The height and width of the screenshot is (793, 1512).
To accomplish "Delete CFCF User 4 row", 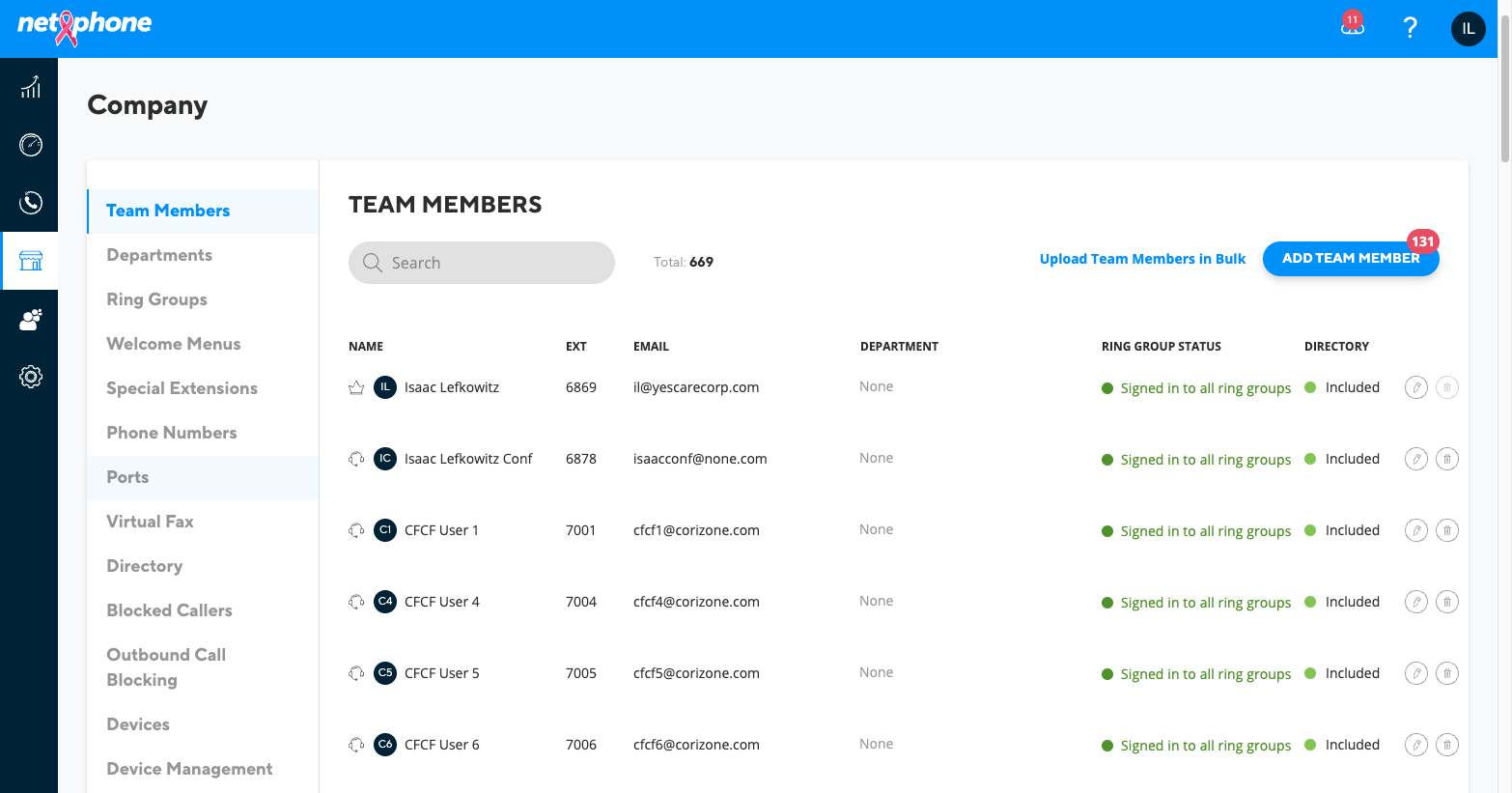I will (x=1447, y=602).
